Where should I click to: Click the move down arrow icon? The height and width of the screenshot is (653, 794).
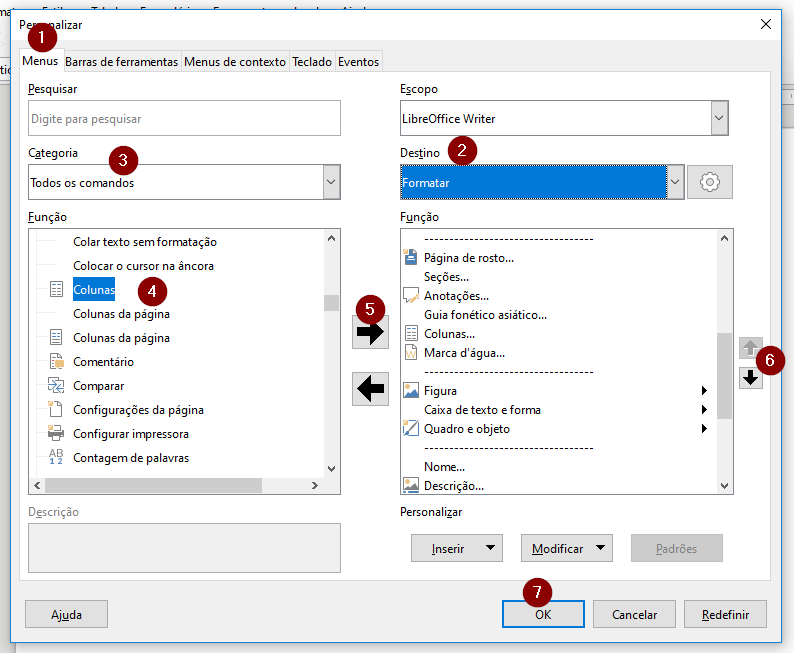coord(750,377)
